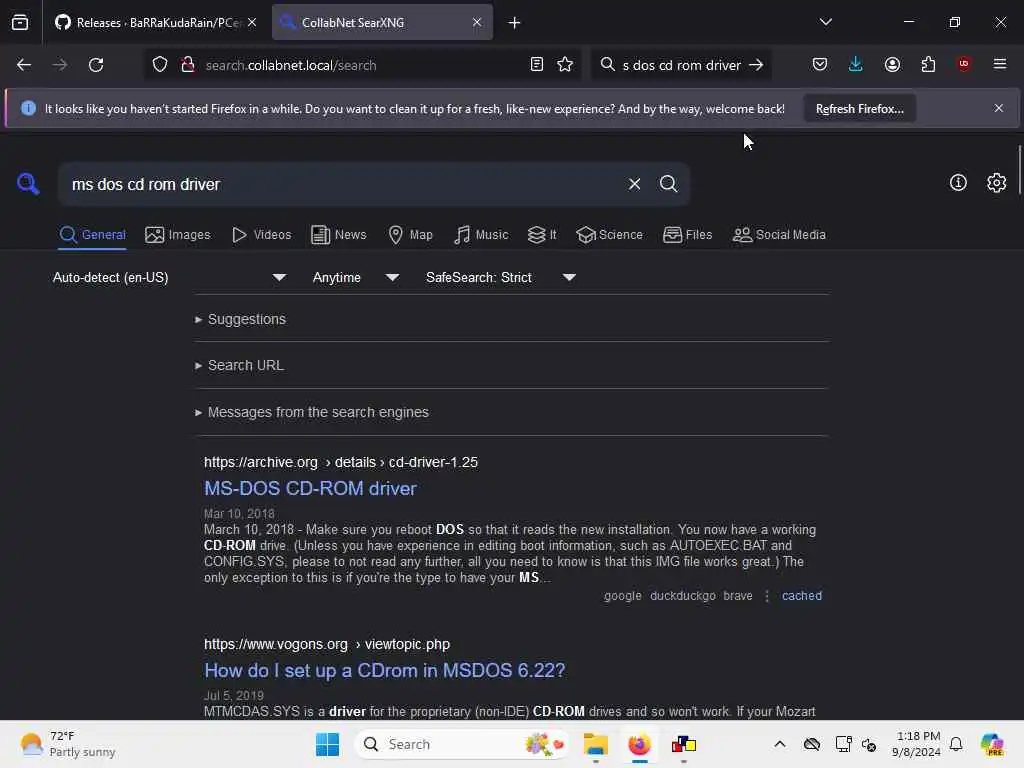Click uBlock Origin extension icon
Image resolution: width=1024 pixels, height=768 pixels.
pos(964,64)
